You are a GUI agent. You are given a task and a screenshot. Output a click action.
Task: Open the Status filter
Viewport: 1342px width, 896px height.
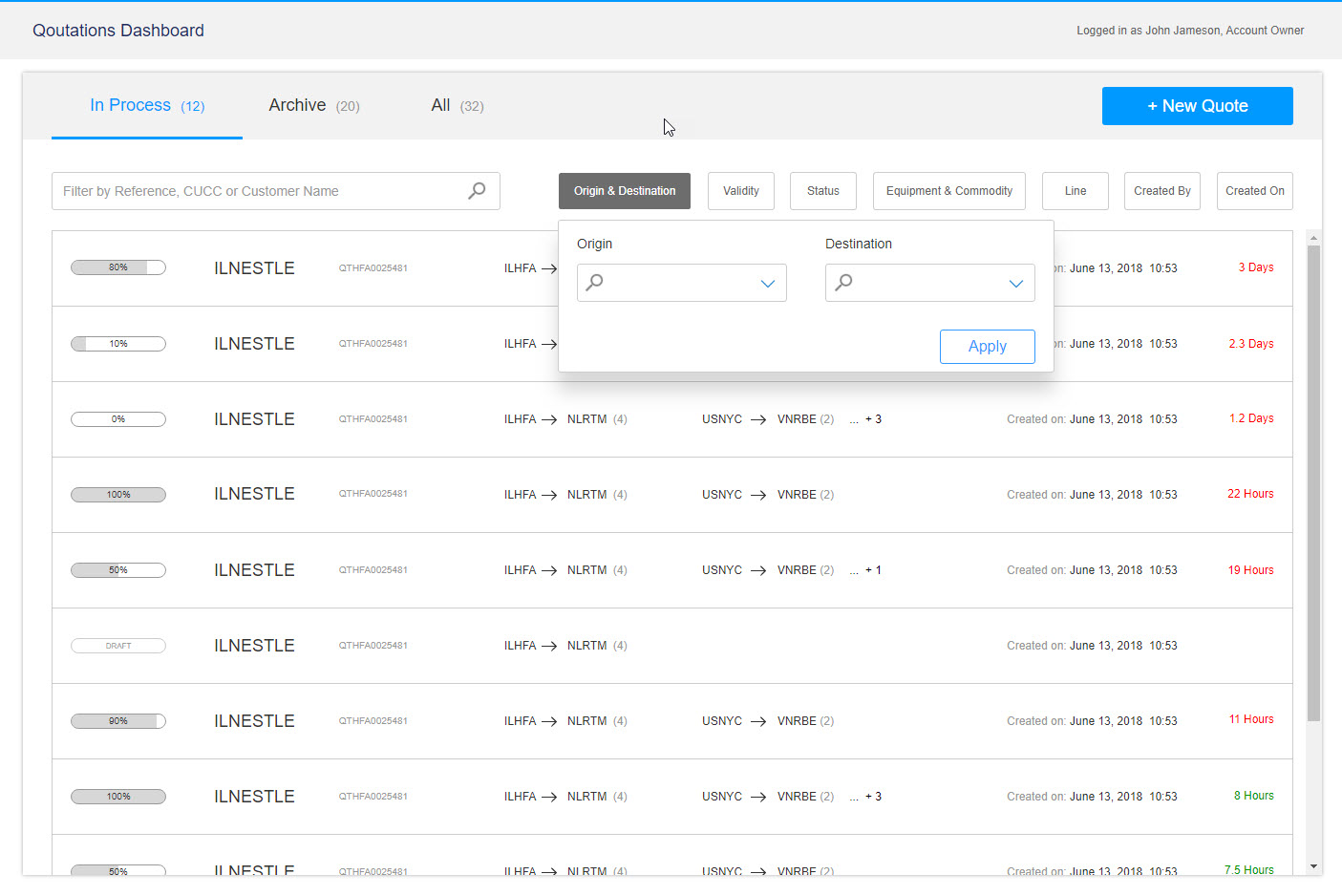823,191
